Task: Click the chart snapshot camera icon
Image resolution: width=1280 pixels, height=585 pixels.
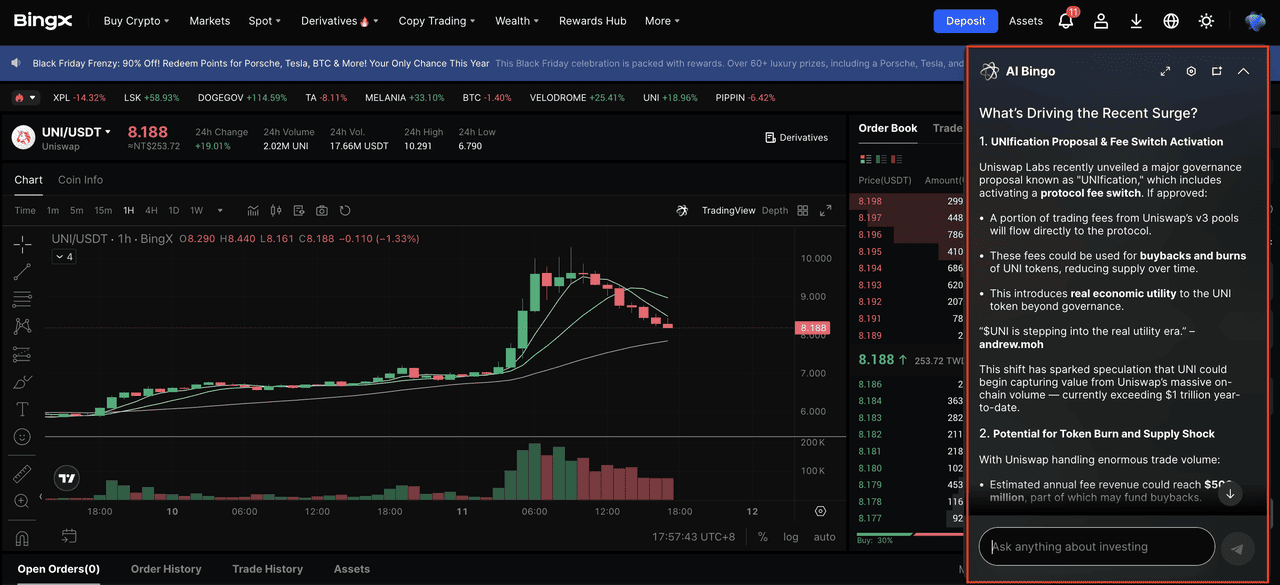Action: (322, 211)
